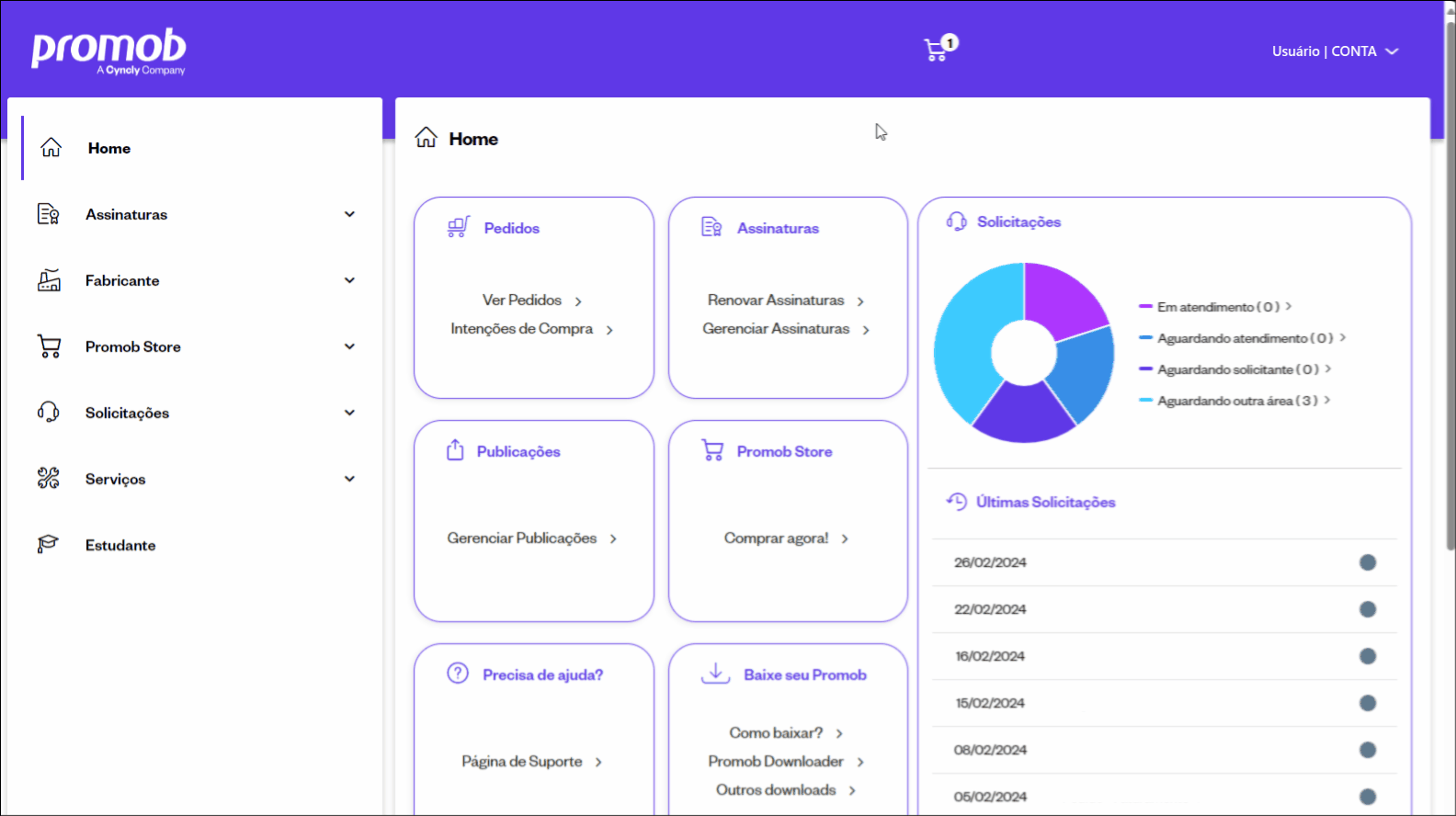Click the Solicitações headset icon in sidebar
The width and height of the screenshot is (1456, 816).
tap(49, 413)
